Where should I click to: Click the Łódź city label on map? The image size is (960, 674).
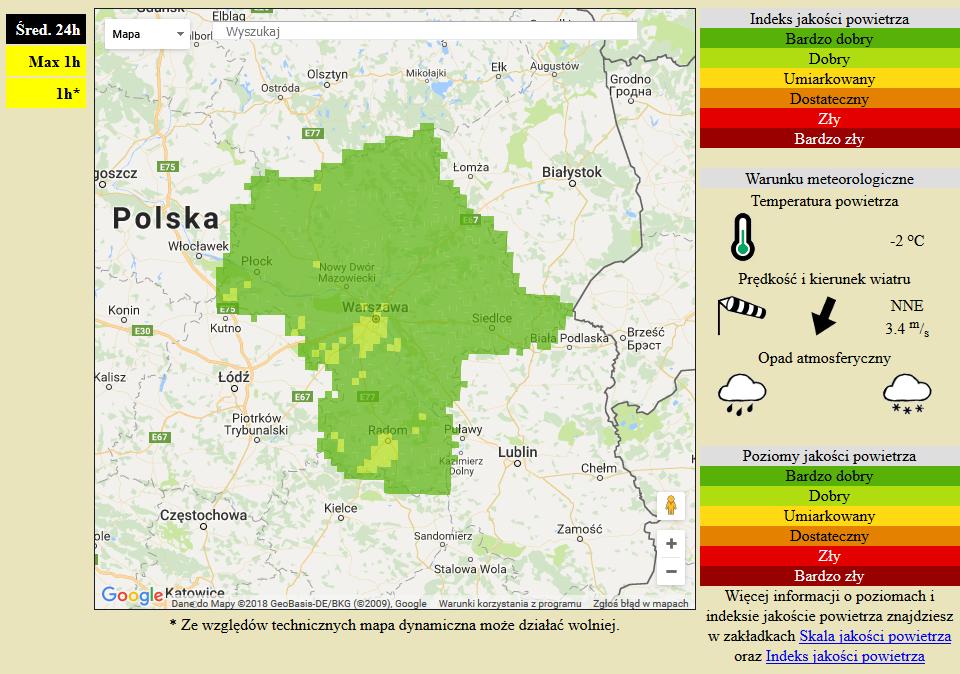click(x=234, y=377)
